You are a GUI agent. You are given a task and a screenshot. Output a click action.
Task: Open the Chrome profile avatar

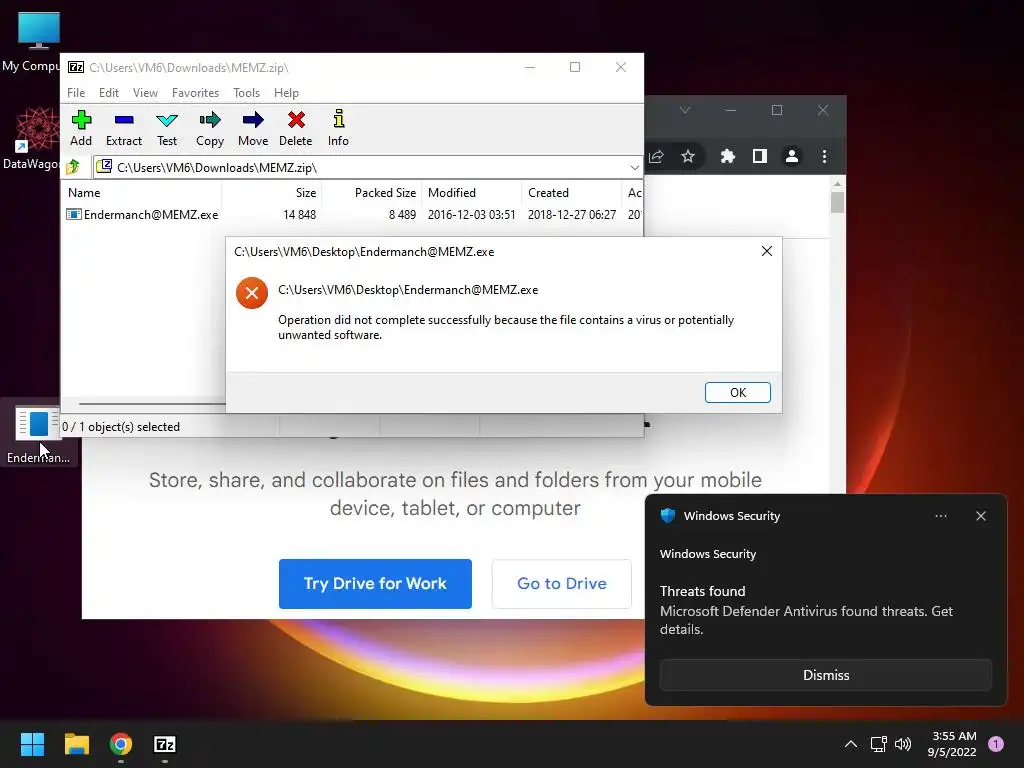coord(792,156)
